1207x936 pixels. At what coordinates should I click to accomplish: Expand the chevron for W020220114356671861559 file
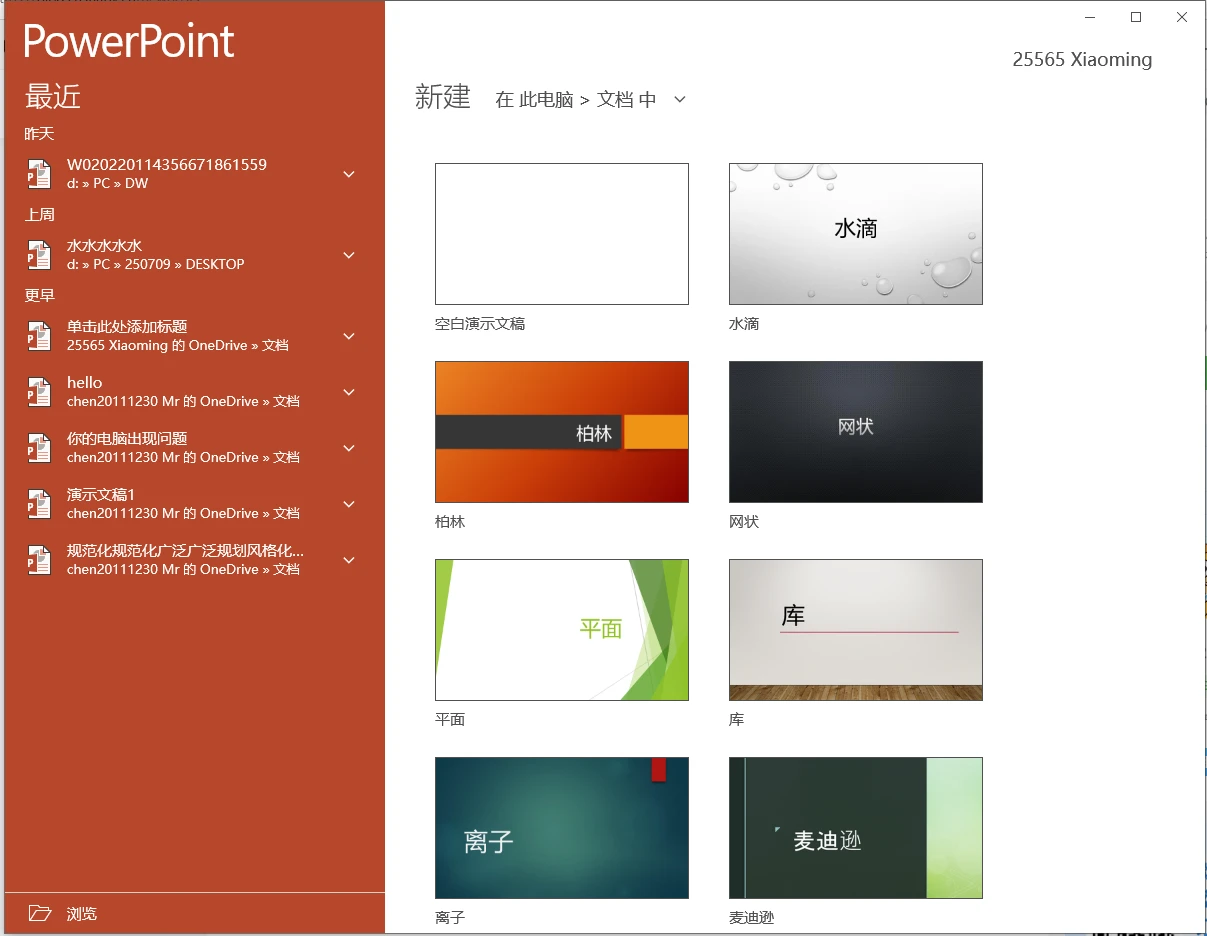click(349, 174)
